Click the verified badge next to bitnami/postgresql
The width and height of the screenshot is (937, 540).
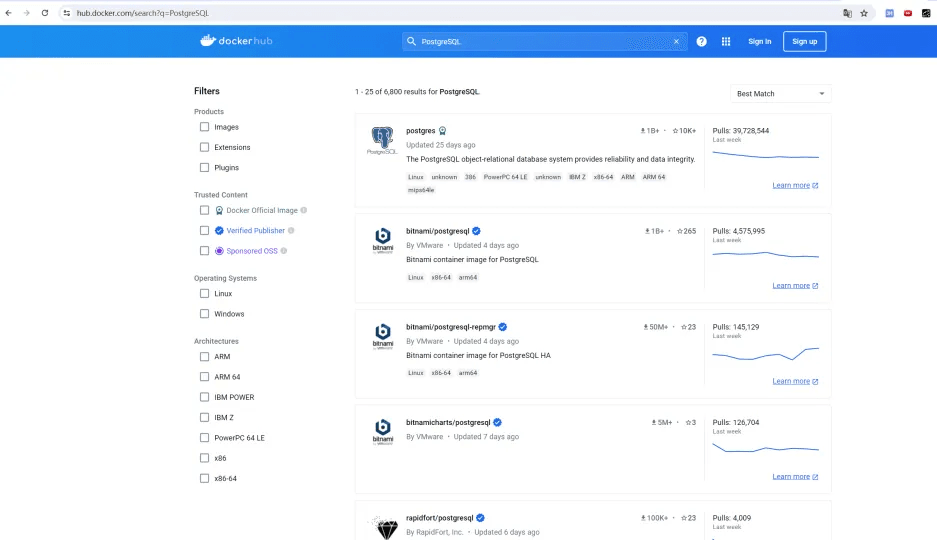click(476, 231)
